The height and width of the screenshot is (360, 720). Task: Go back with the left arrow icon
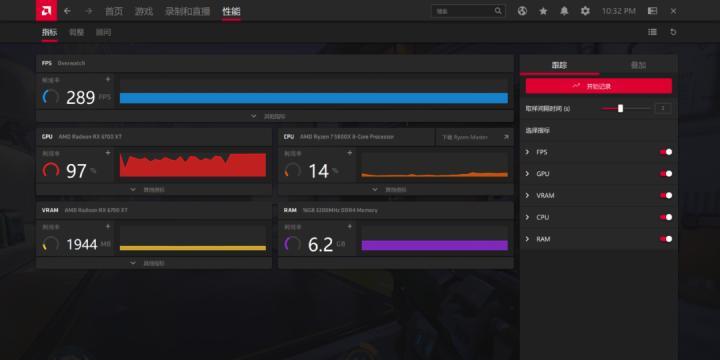[68, 11]
